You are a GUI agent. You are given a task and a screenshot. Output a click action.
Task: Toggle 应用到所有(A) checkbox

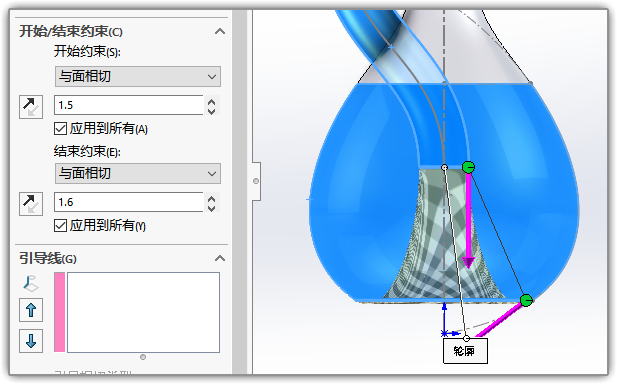[x=60, y=129]
